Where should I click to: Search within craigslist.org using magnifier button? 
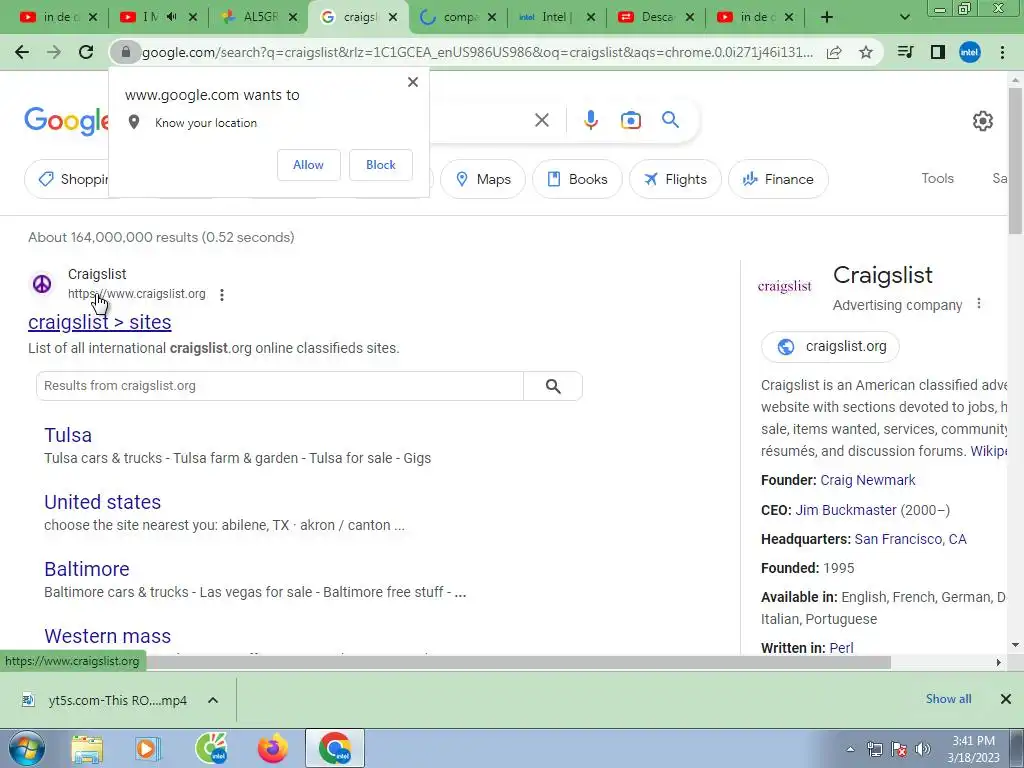(553, 386)
